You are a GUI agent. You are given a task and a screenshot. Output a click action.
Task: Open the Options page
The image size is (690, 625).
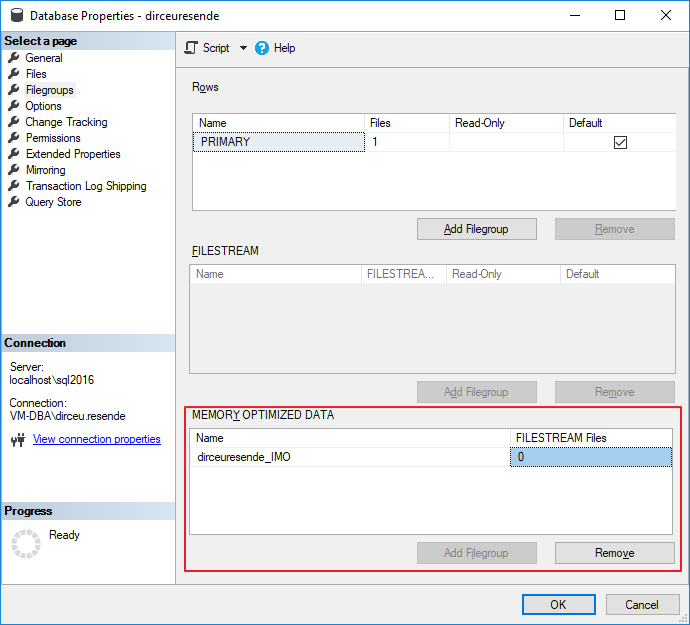click(43, 106)
